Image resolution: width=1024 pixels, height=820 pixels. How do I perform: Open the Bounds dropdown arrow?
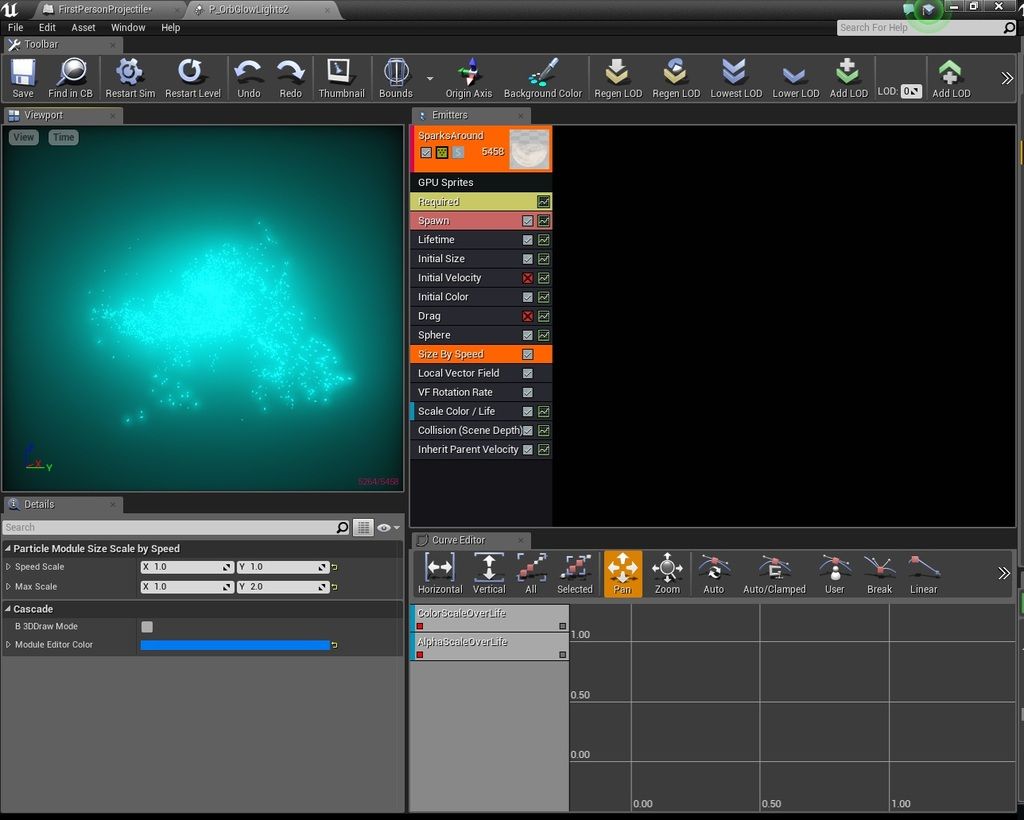click(x=430, y=78)
